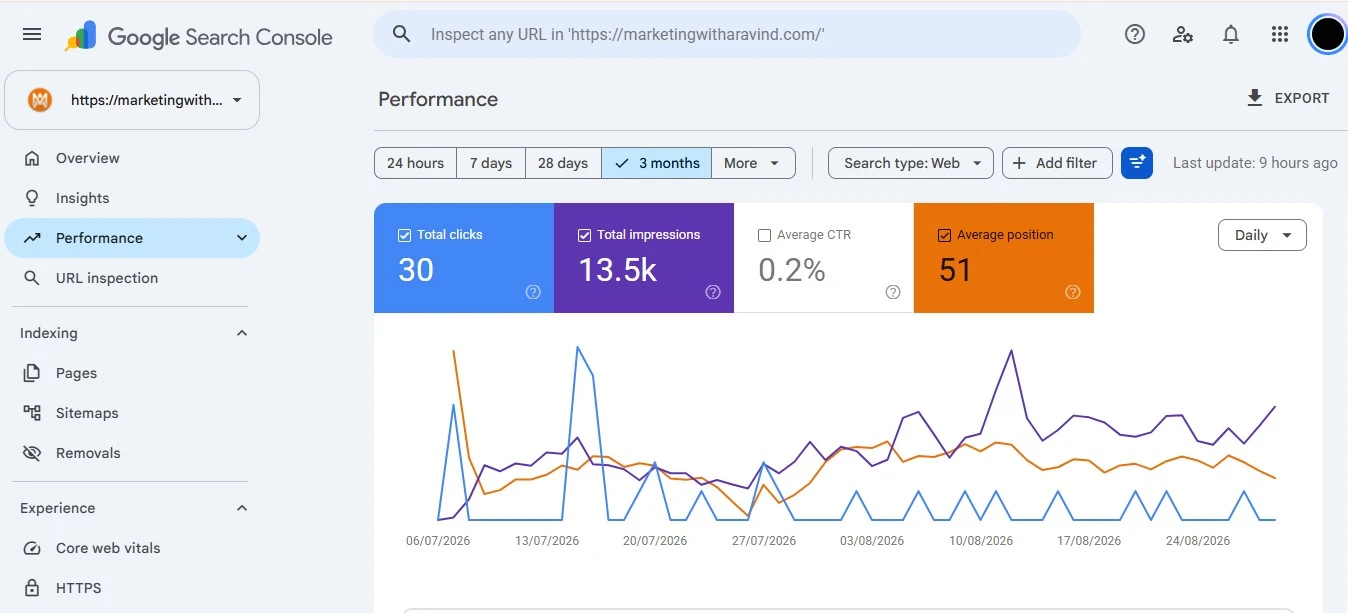Click the export download icon
The width and height of the screenshot is (1348, 613).
[1254, 98]
